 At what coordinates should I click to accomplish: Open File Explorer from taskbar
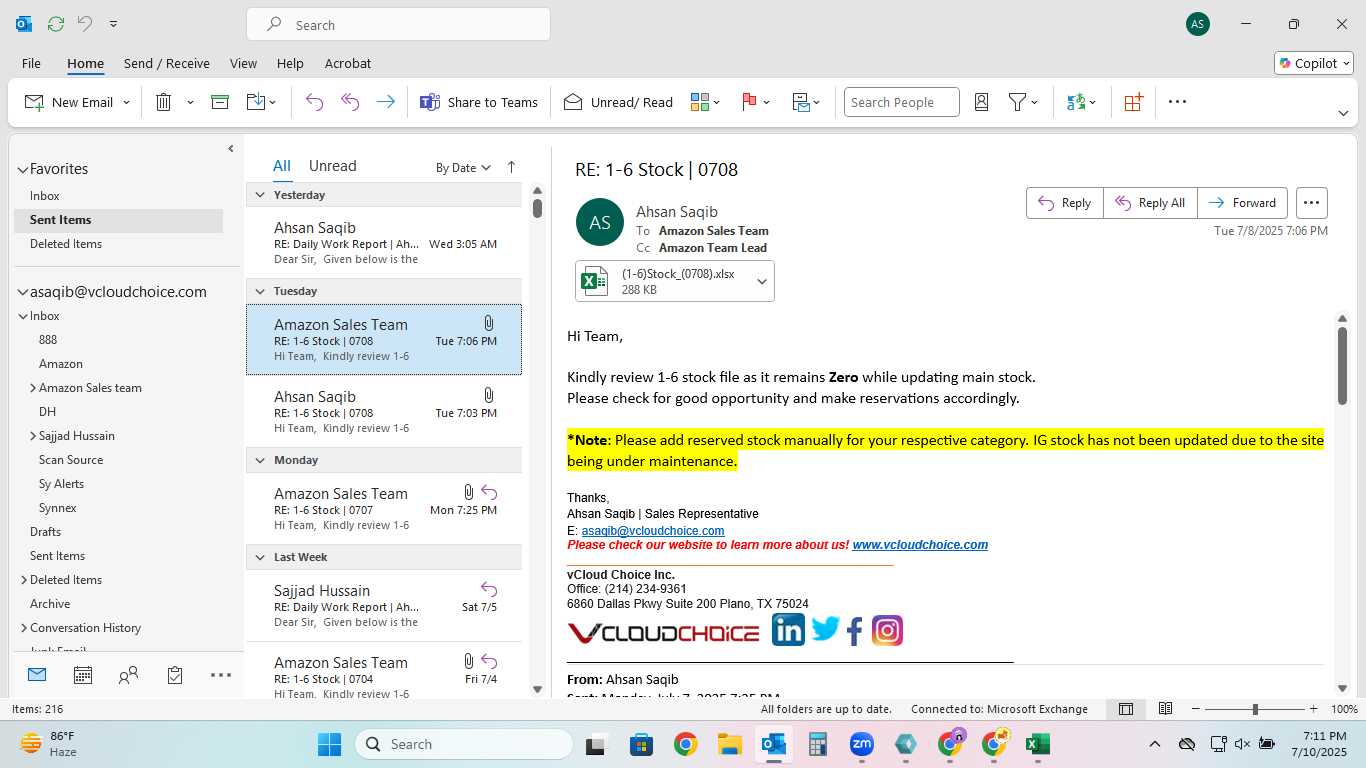(729, 744)
